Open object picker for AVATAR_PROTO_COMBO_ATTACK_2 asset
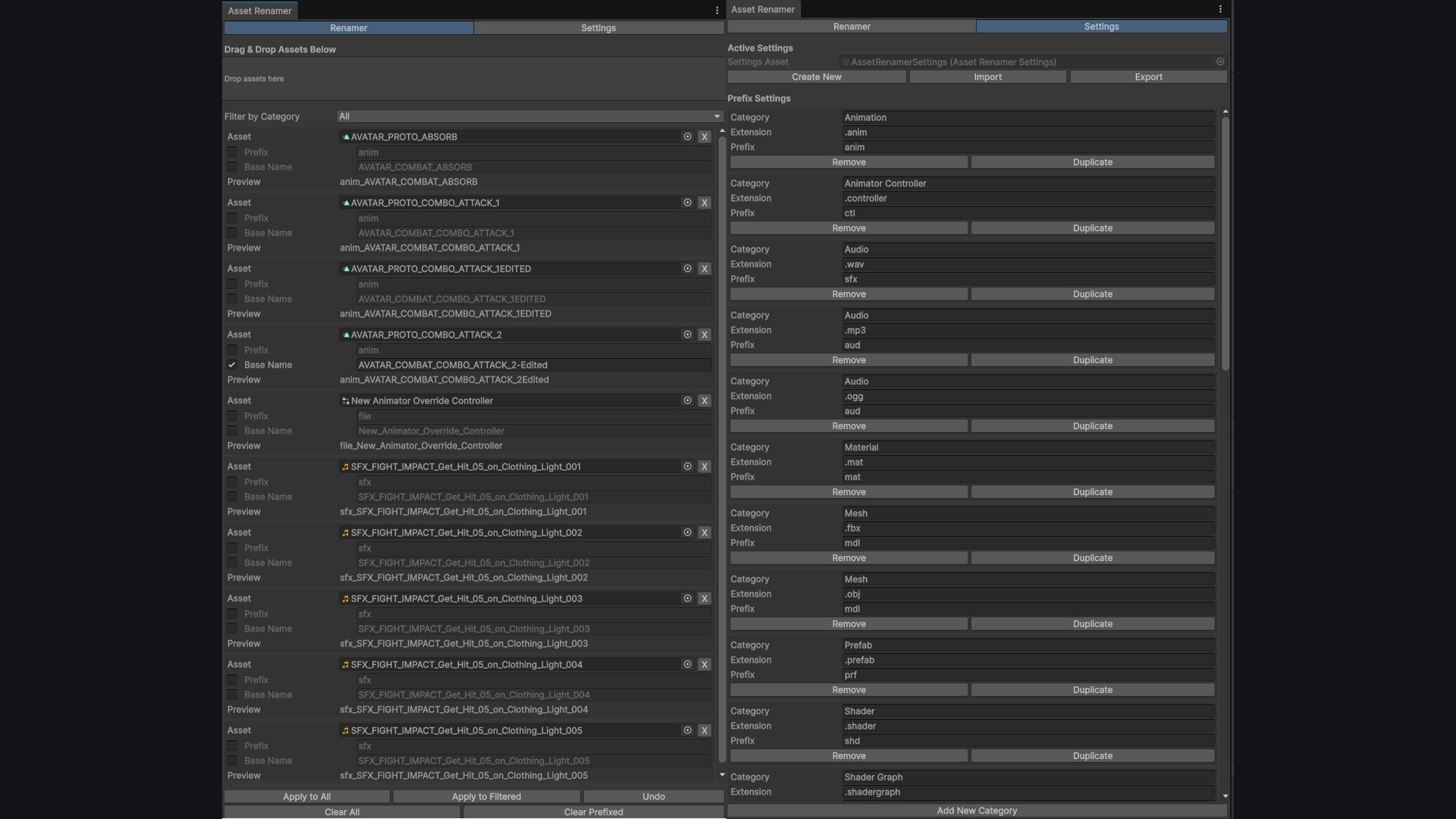The height and width of the screenshot is (819, 1456). pyautogui.click(x=687, y=335)
